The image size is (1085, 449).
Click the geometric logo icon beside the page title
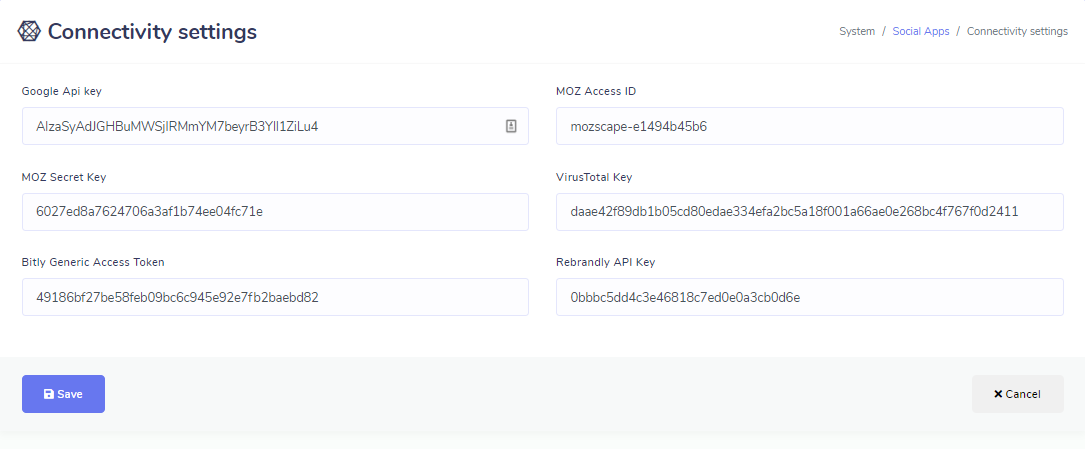tap(30, 32)
